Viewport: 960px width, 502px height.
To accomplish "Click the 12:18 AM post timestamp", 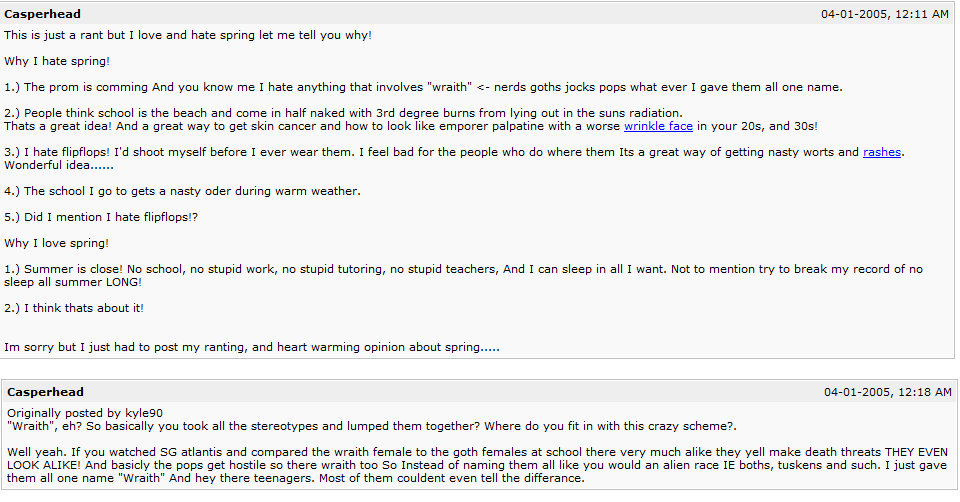I will click(886, 392).
